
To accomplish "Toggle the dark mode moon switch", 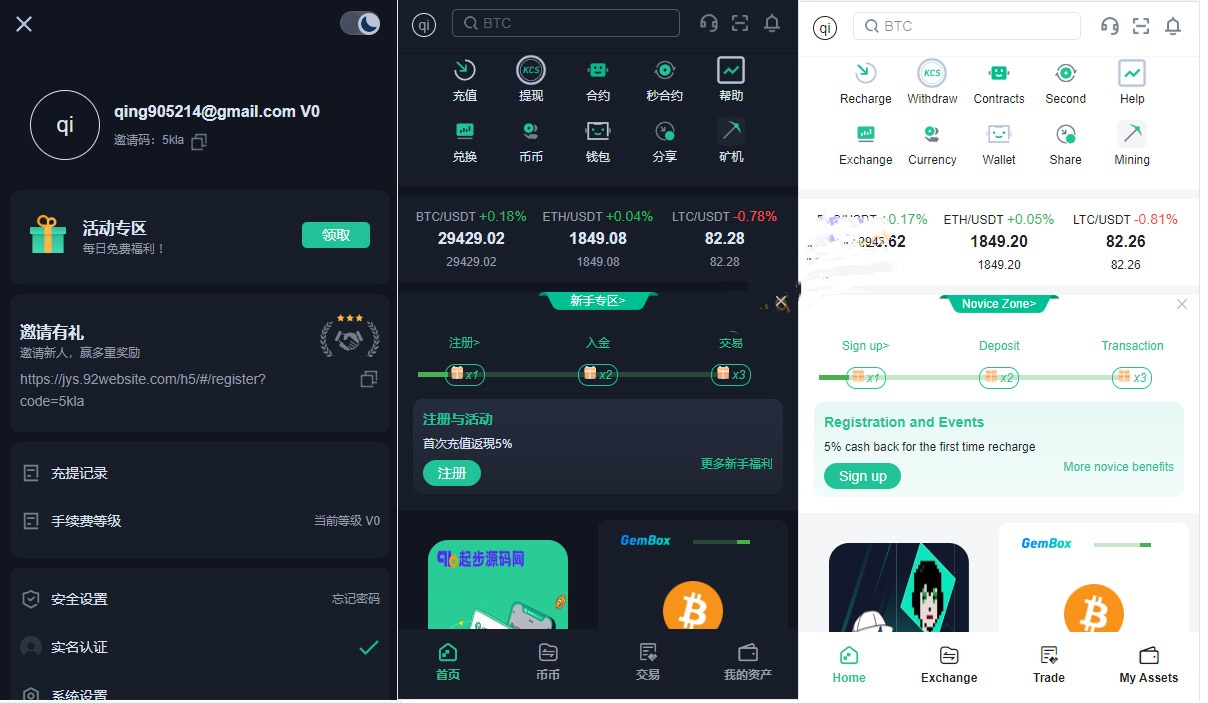I will pyautogui.click(x=360, y=23).
